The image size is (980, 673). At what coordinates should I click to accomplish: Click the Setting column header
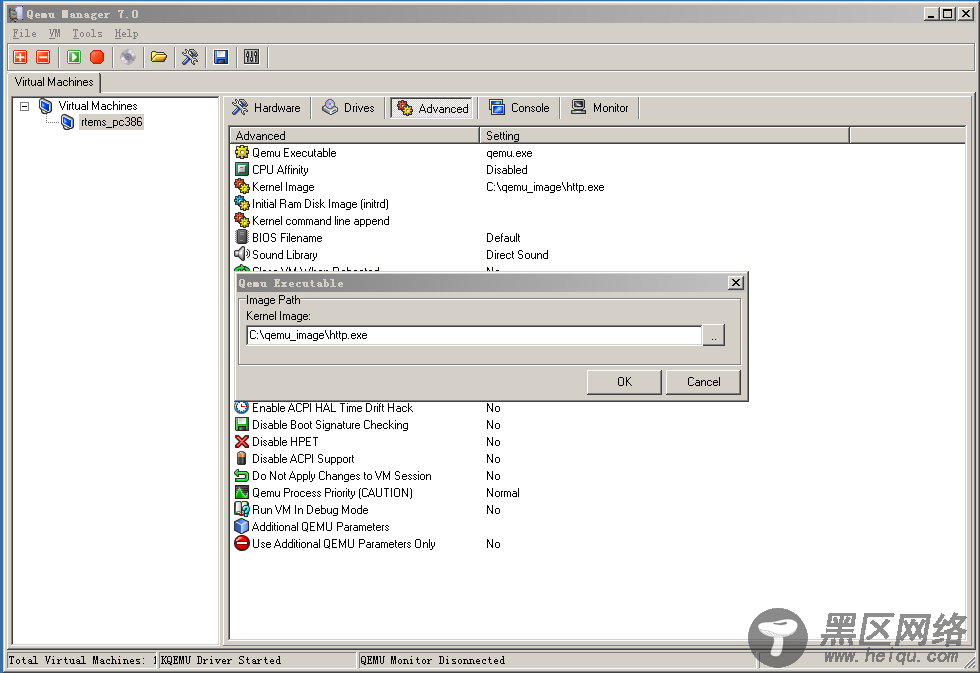(664, 136)
